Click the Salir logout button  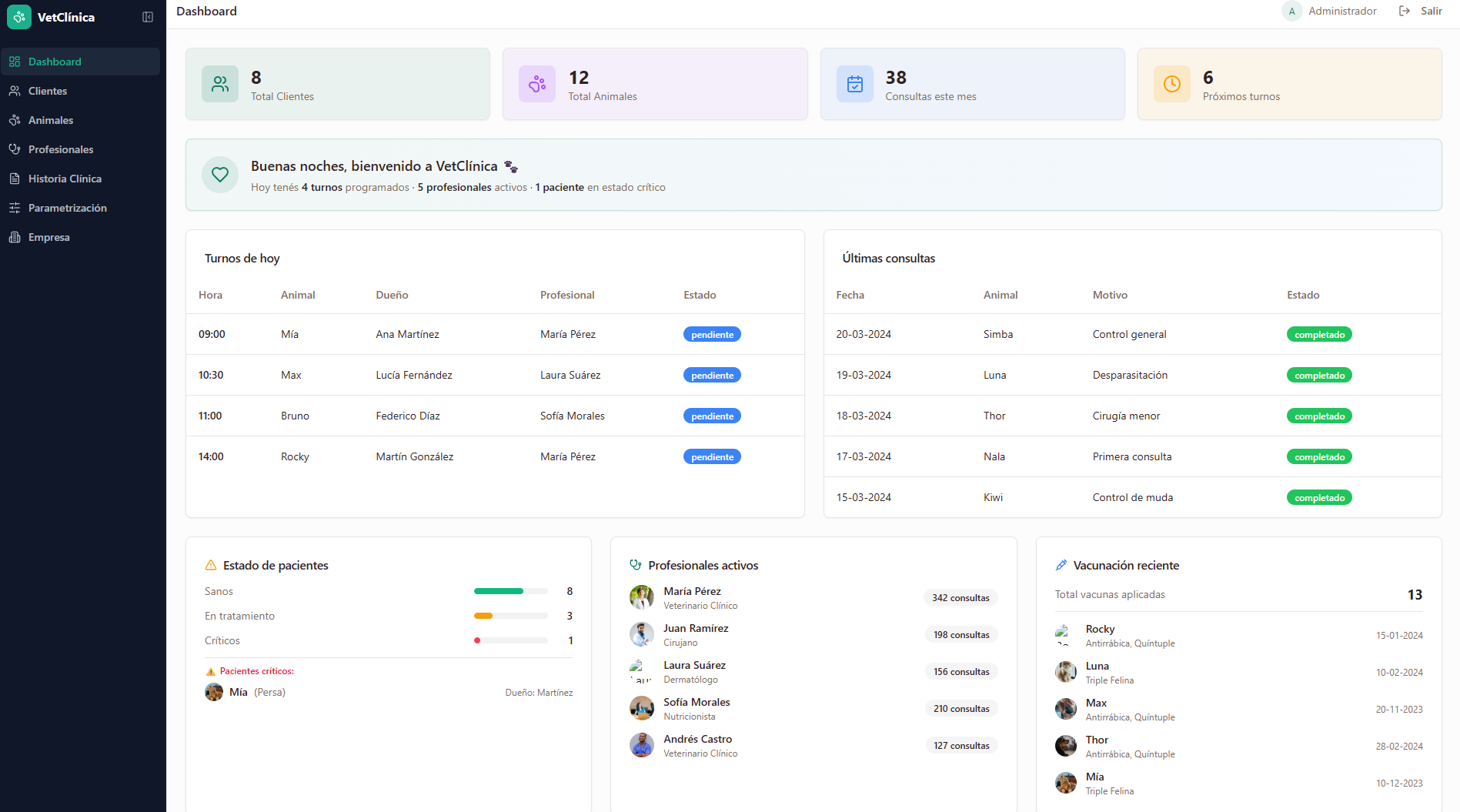tap(1421, 11)
